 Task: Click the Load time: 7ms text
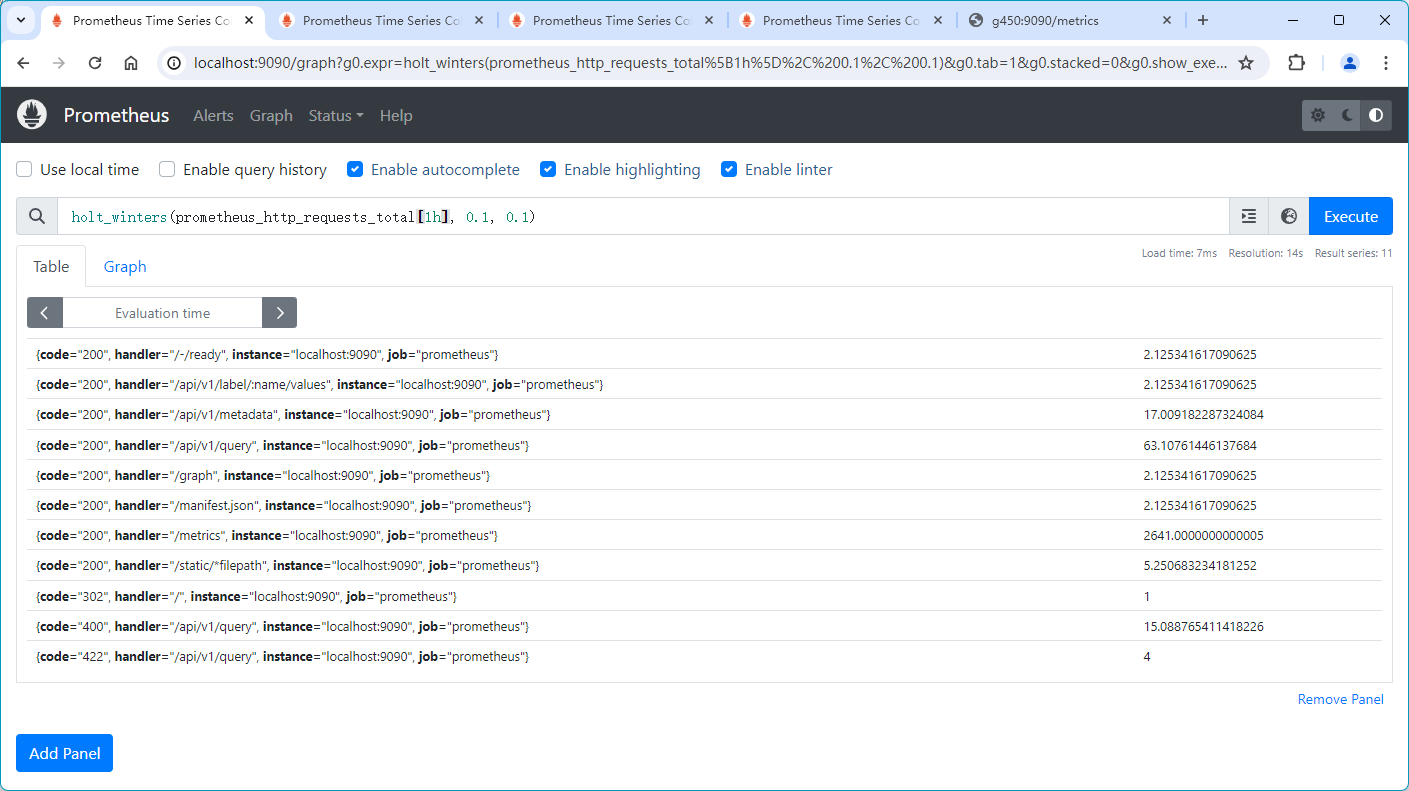point(1179,253)
